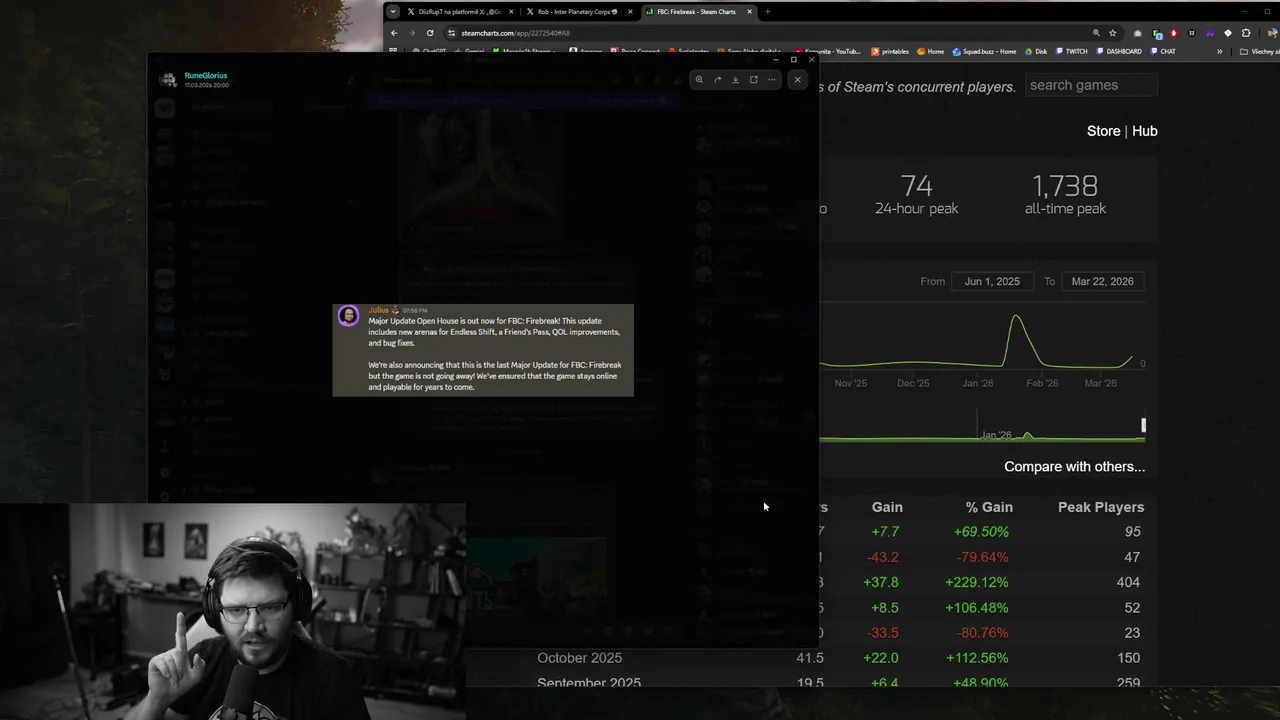Click the January peak on player chart
1280x720 pixels.
pos(1017,318)
